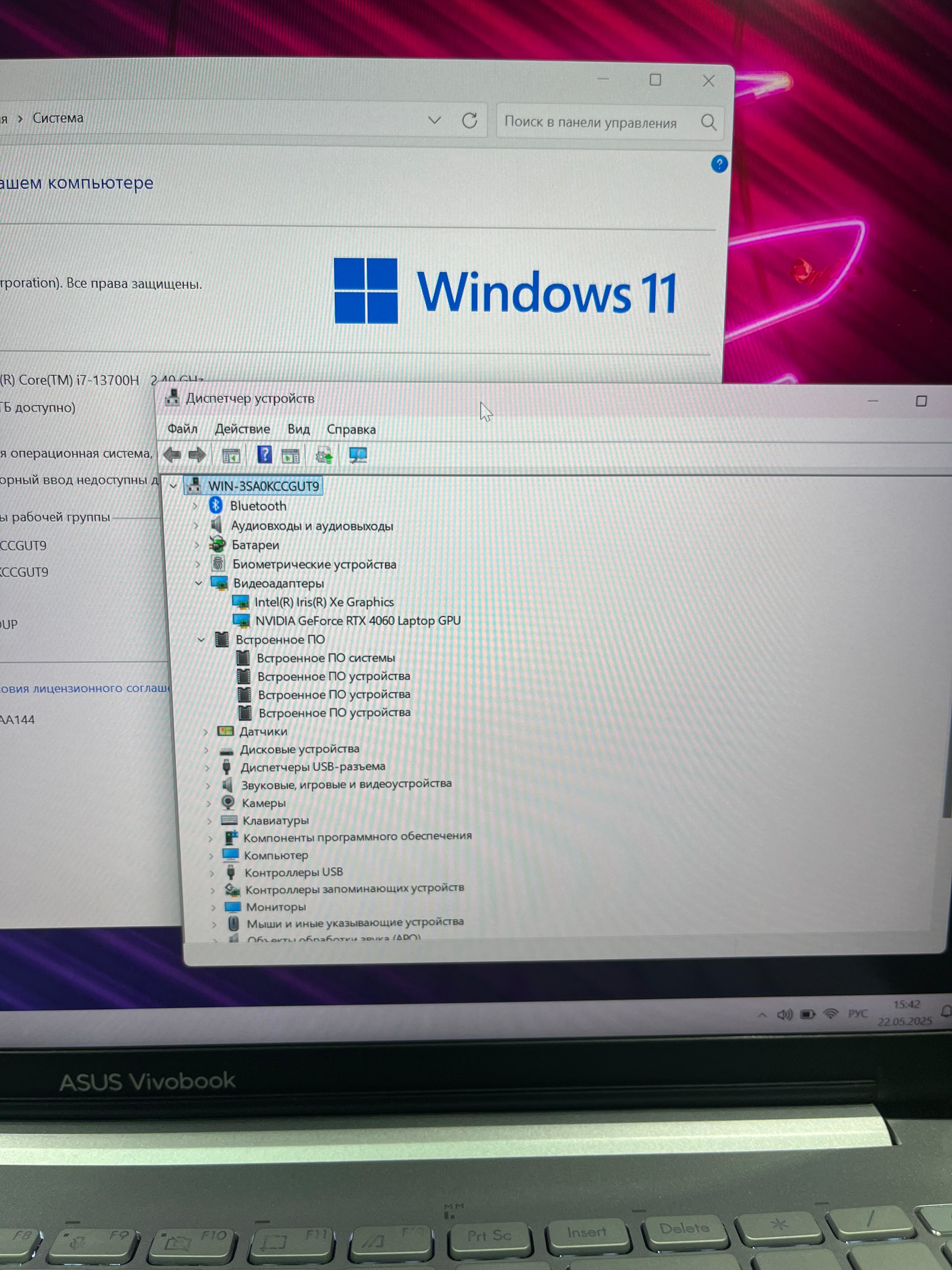This screenshot has width=952, height=1270.
Task: Click the blue help icon in Система window
Action: click(719, 164)
